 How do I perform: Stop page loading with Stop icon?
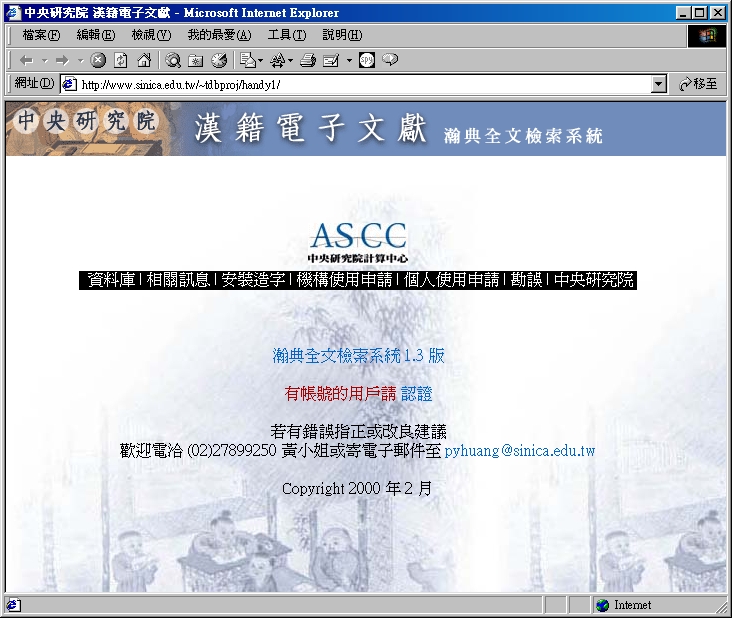(x=98, y=60)
